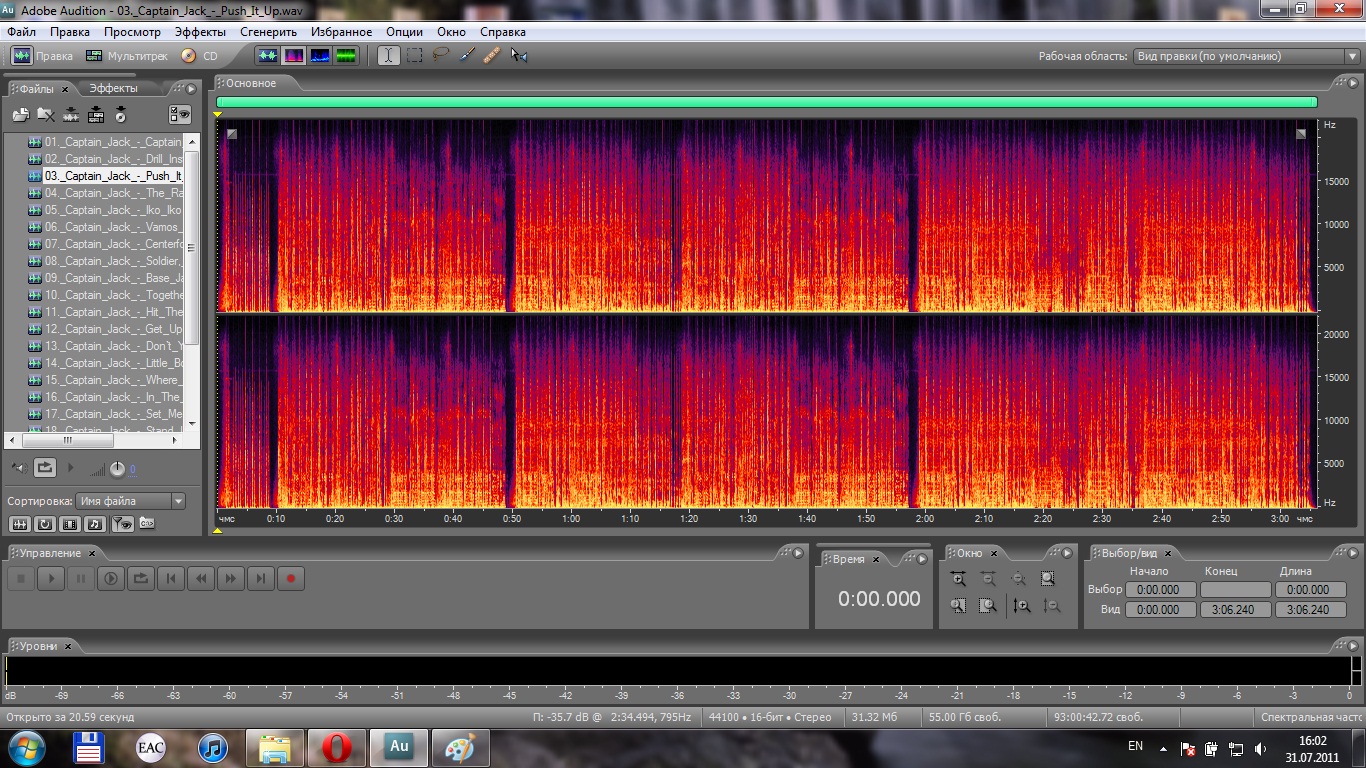Click Play button in Управление panel
This screenshot has width=1366, height=768.
[x=51, y=578]
